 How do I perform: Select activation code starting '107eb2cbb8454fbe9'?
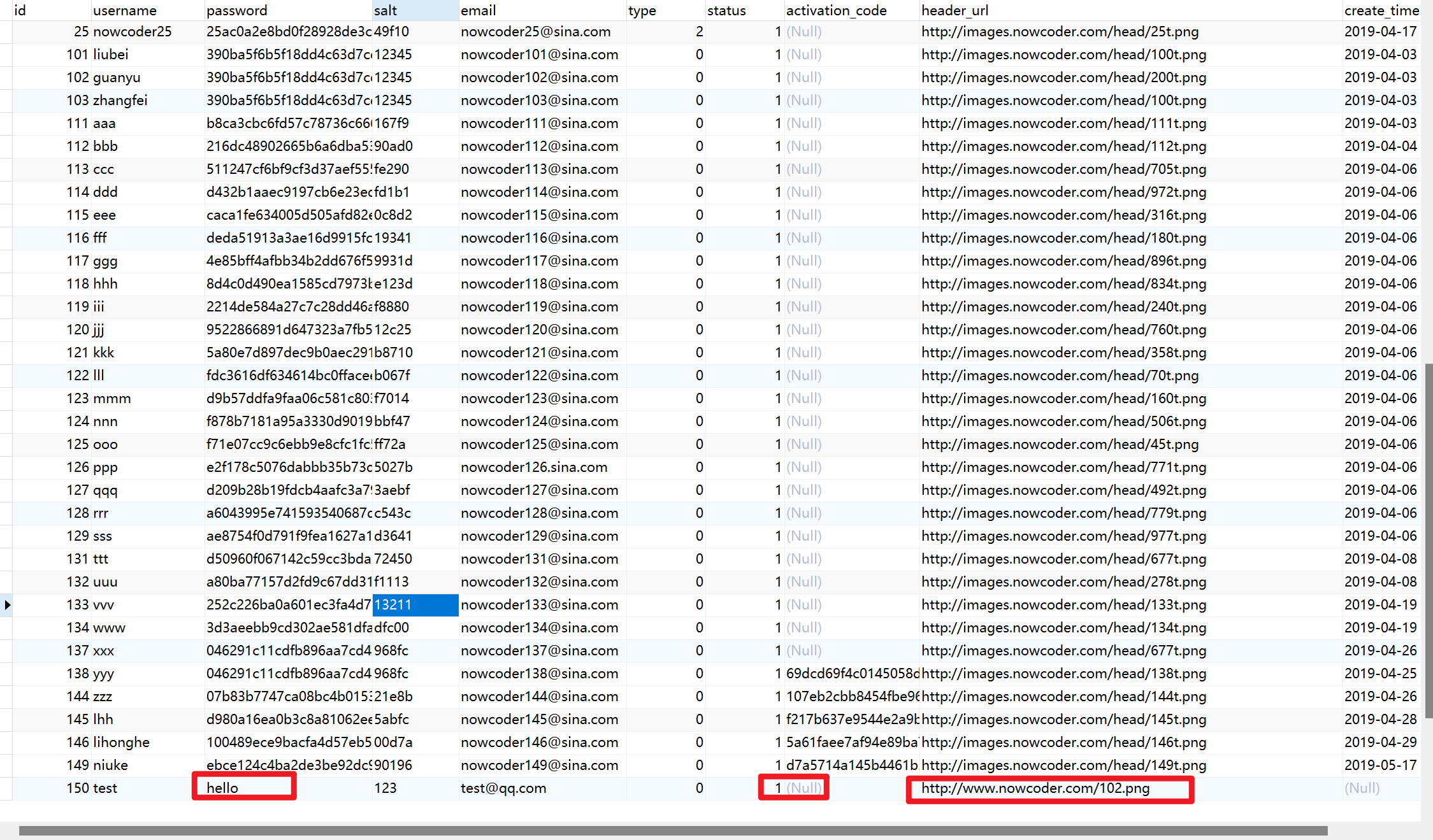(853, 697)
